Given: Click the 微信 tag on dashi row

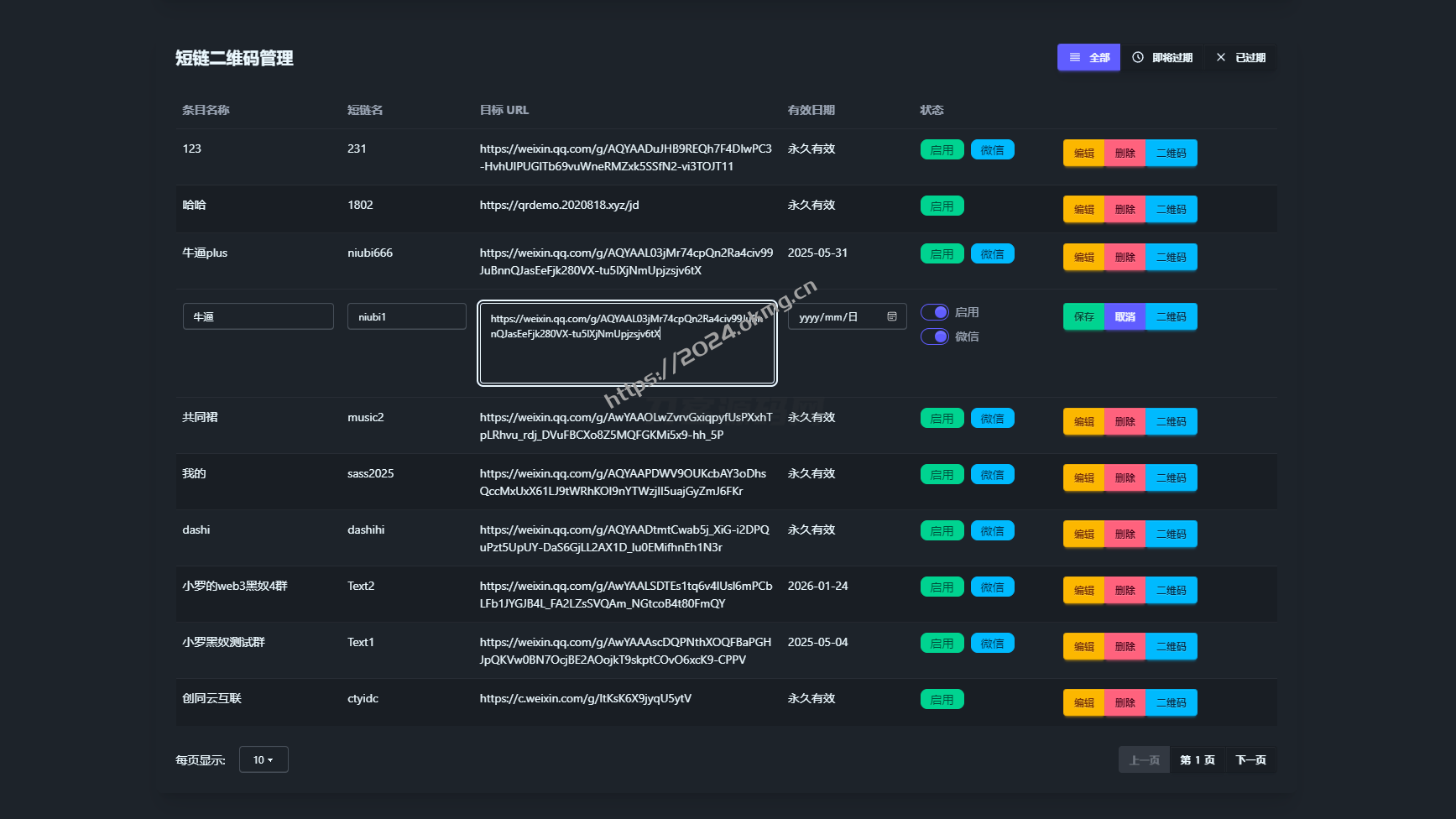Looking at the screenshot, I should (x=992, y=531).
